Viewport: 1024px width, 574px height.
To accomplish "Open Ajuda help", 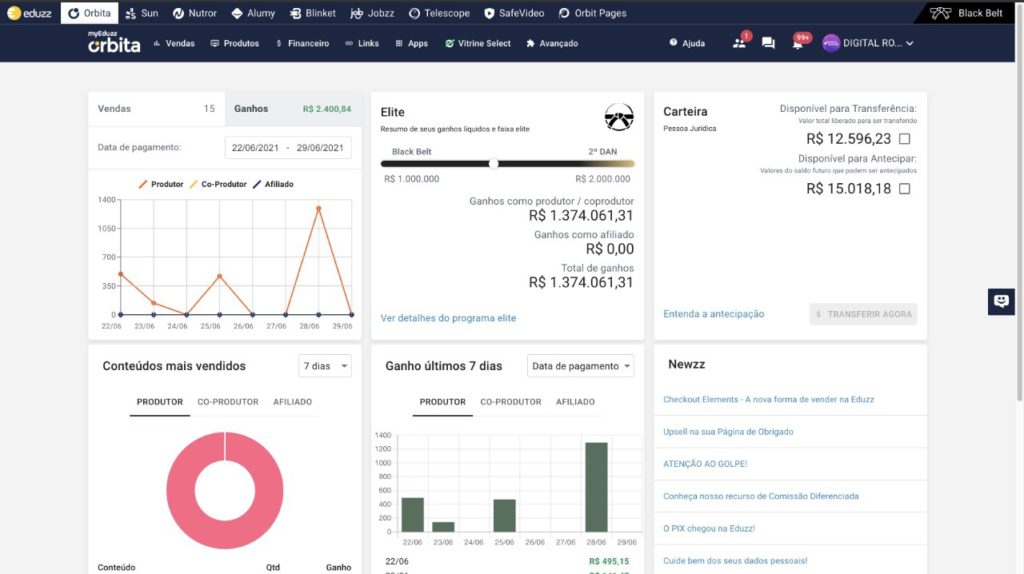I will click(687, 43).
